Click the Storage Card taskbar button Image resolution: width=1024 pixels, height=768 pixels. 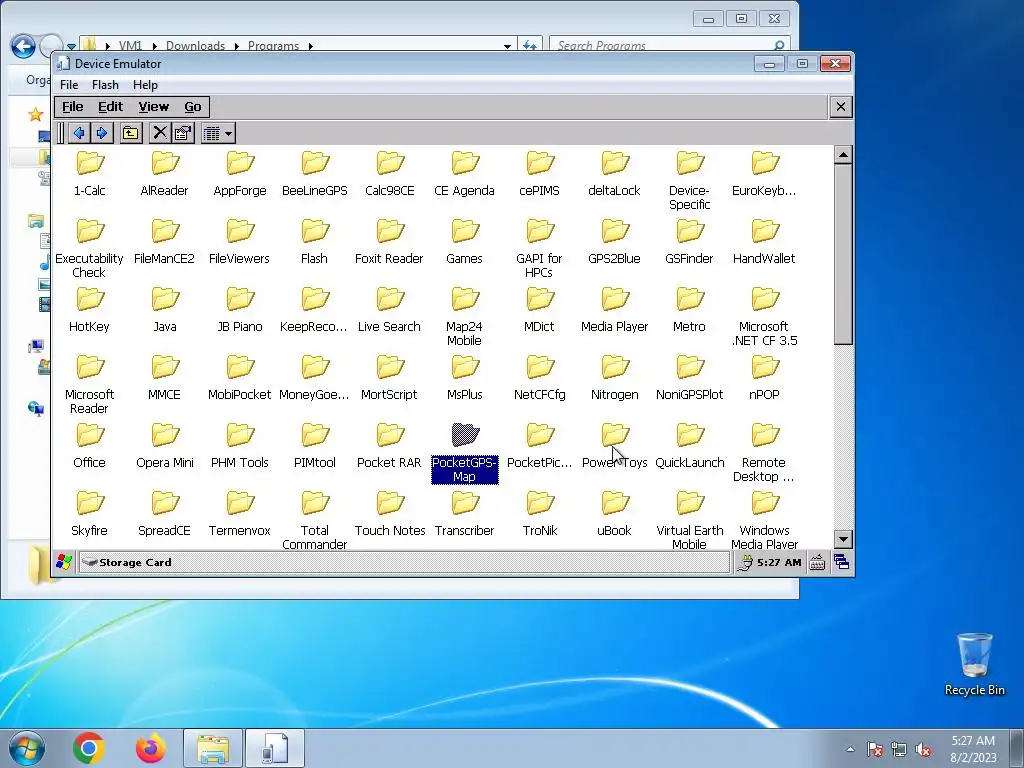coord(404,562)
